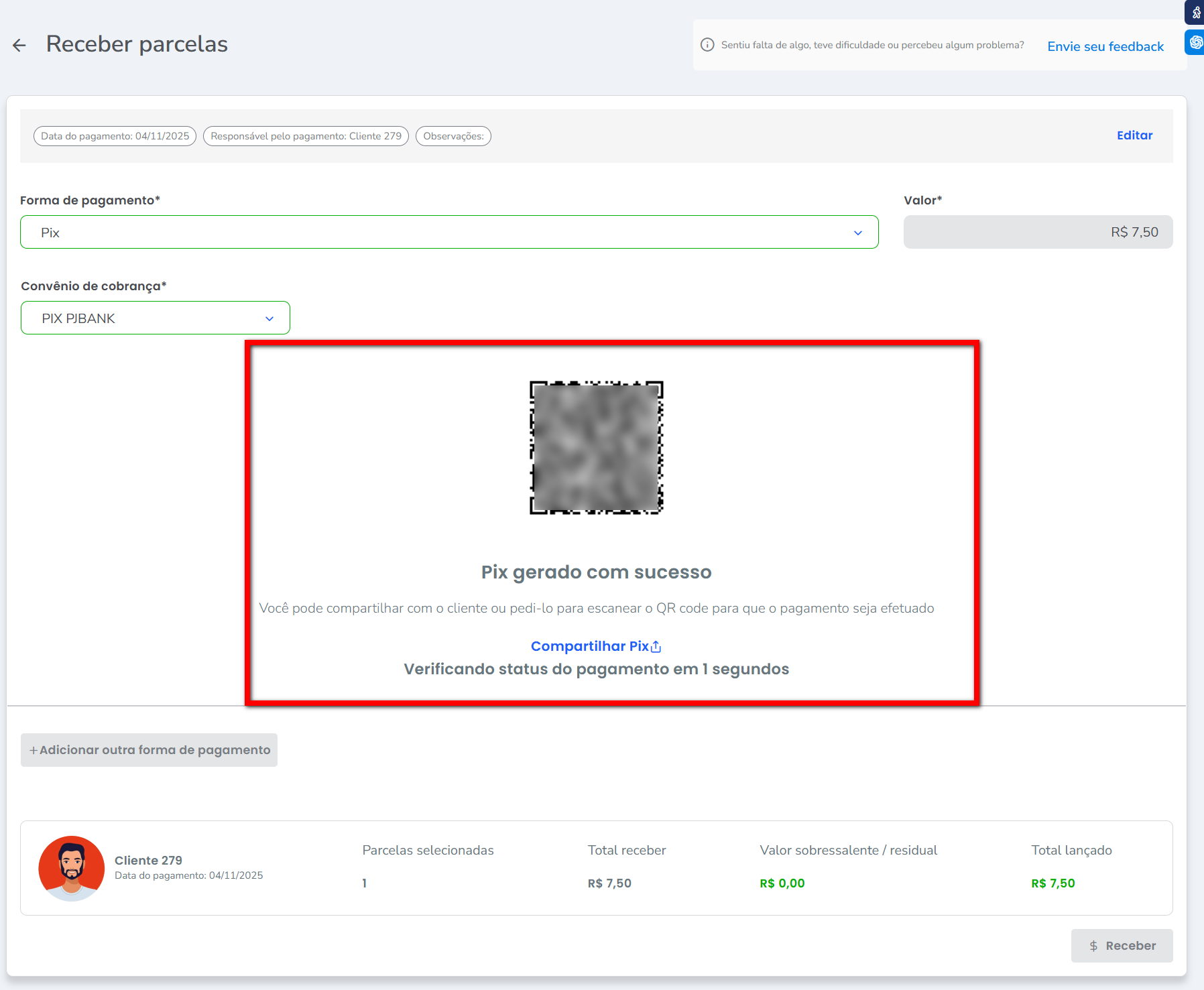
Task: Click the Envie seu feedback link
Action: [x=1105, y=46]
